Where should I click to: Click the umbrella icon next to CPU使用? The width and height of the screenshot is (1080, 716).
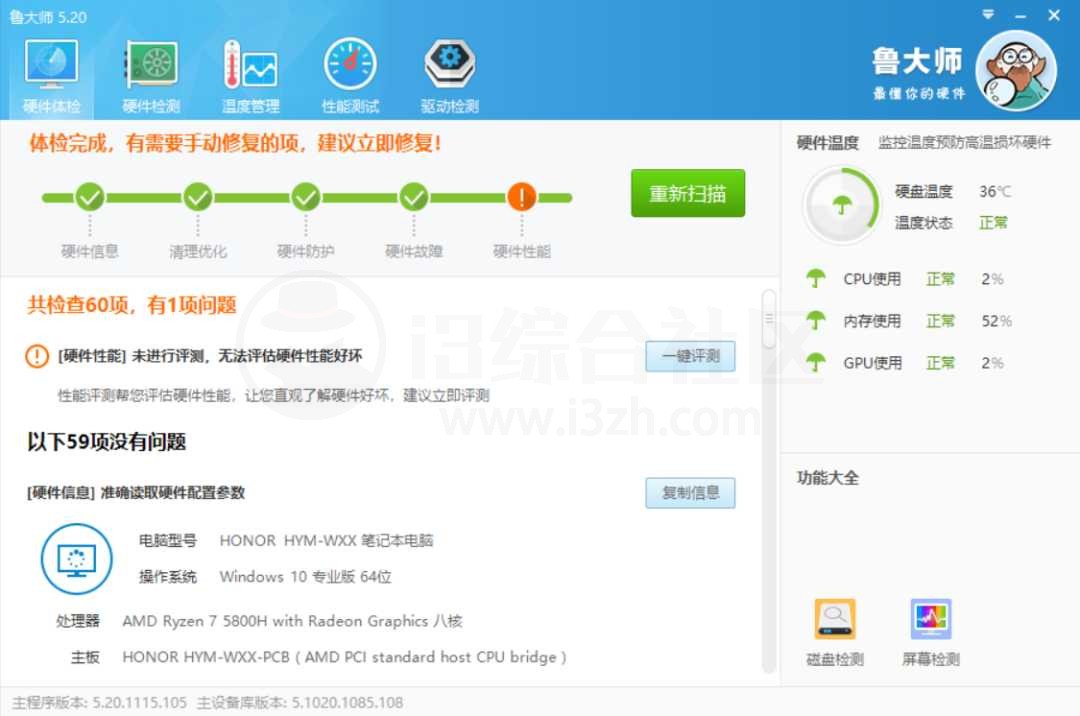point(816,279)
